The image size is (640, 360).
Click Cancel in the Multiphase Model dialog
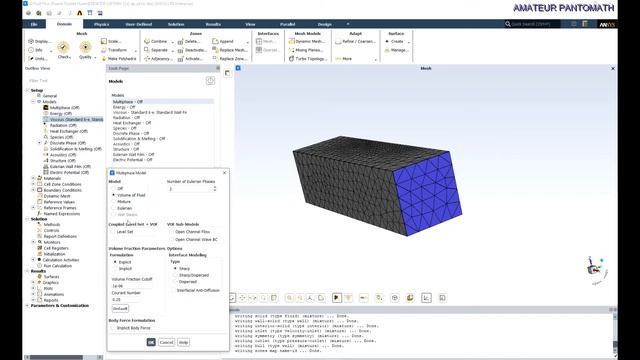point(167,342)
